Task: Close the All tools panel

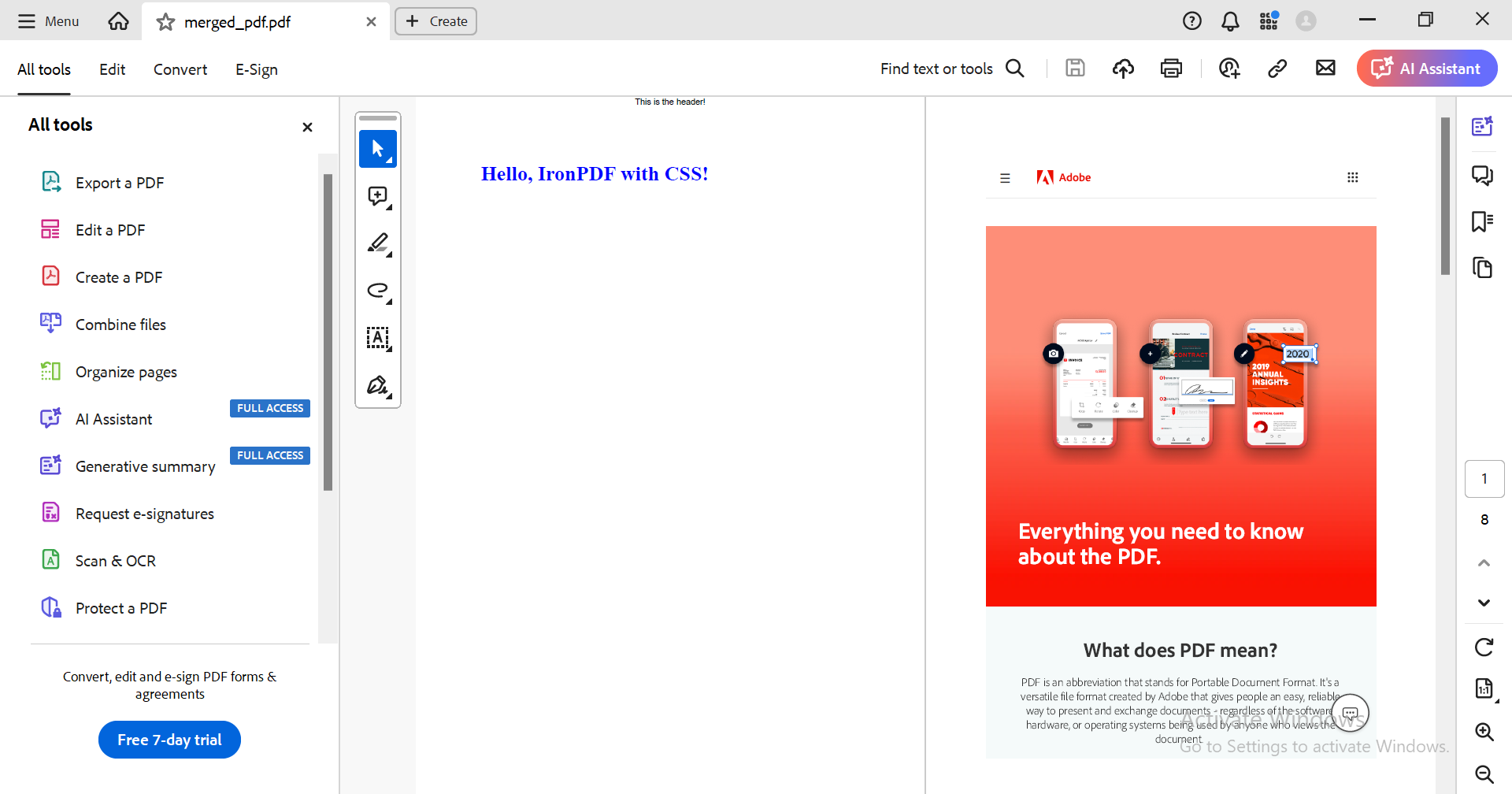Action: [307, 127]
